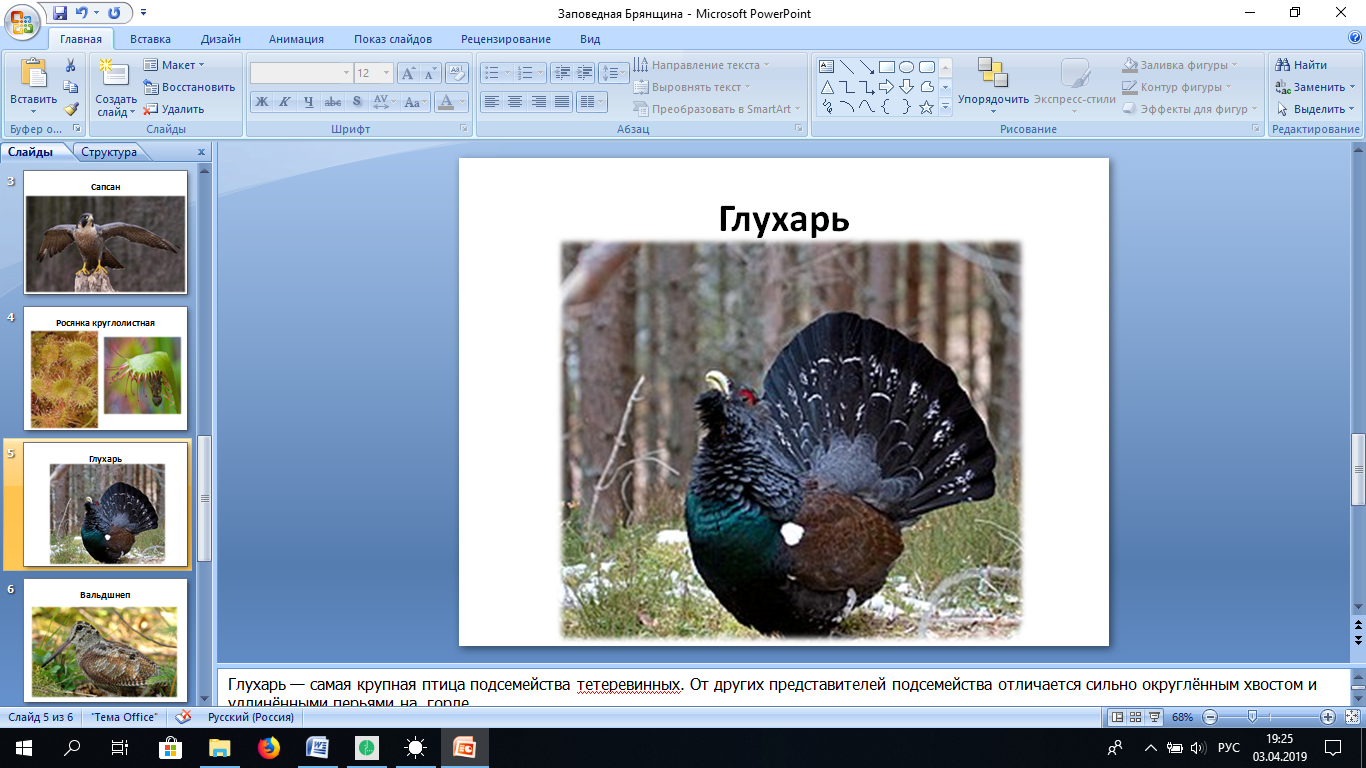This screenshot has height=768, width=1366.
Task: Select the Format Painter brush icon
Action: click(71, 109)
